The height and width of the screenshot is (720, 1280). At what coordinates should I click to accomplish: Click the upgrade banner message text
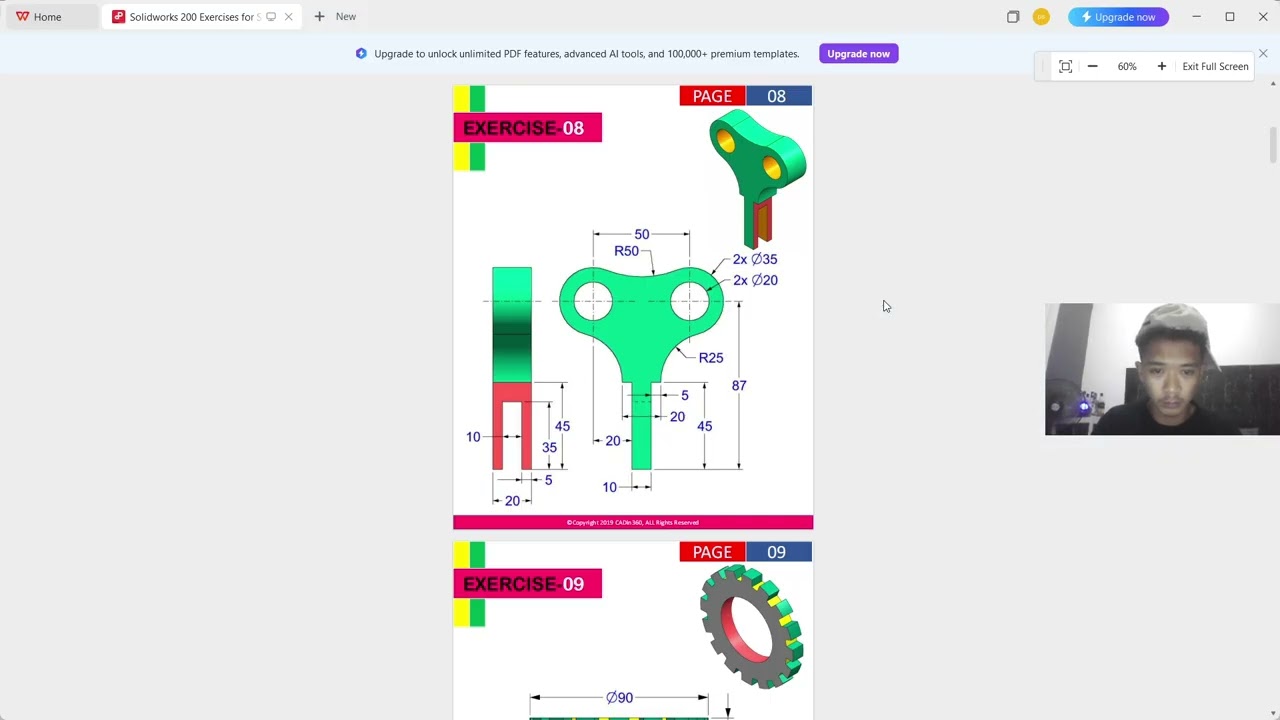pos(587,54)
